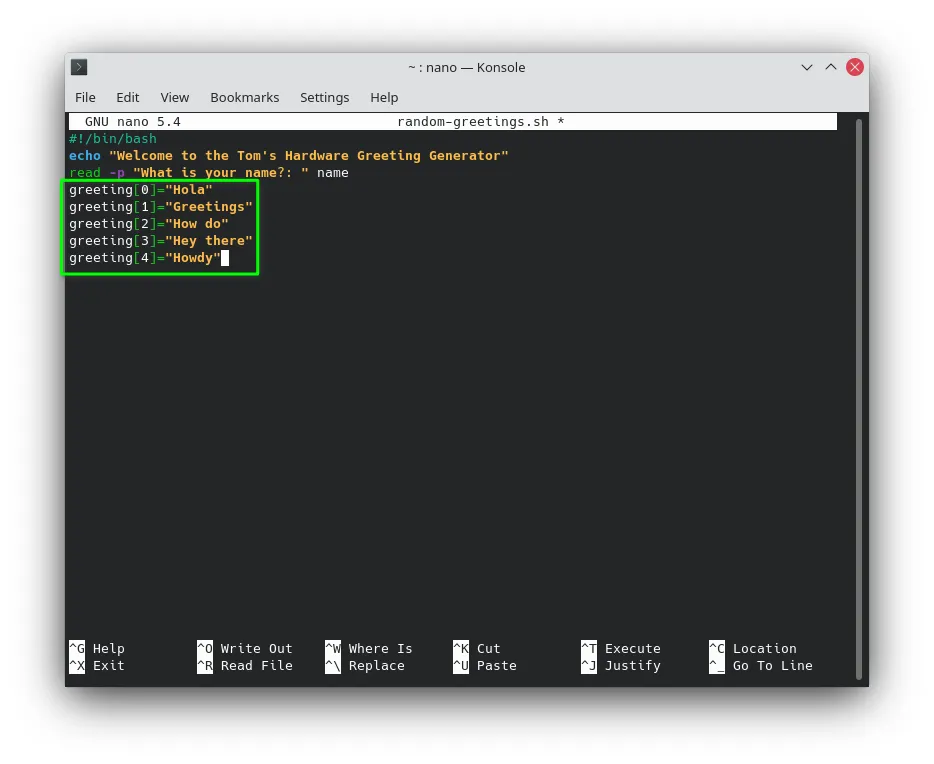Click the ^W Where Is shortcut label
Screen dimensions: 934x764
click(369, 648)
